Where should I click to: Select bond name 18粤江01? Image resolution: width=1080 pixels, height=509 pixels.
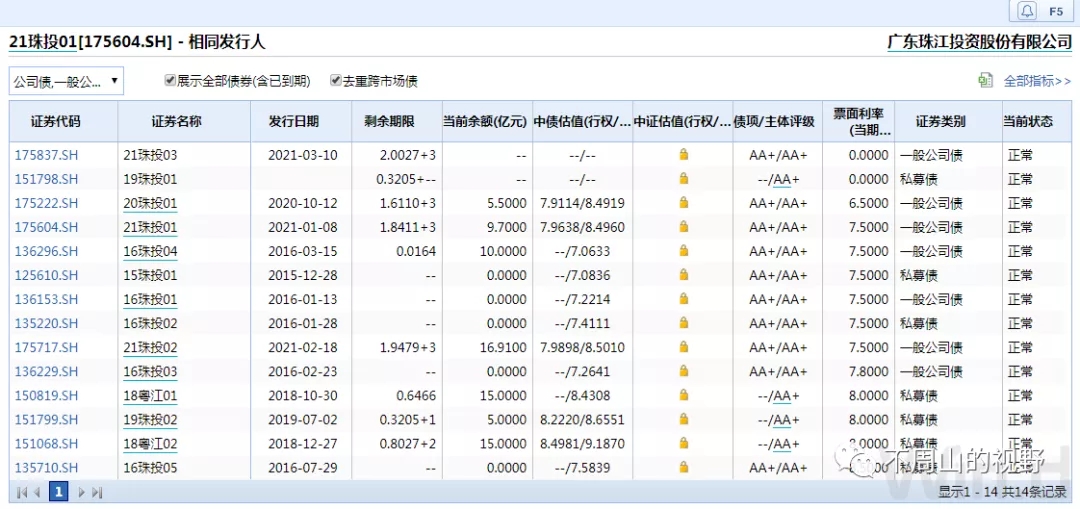pos(150,396)
